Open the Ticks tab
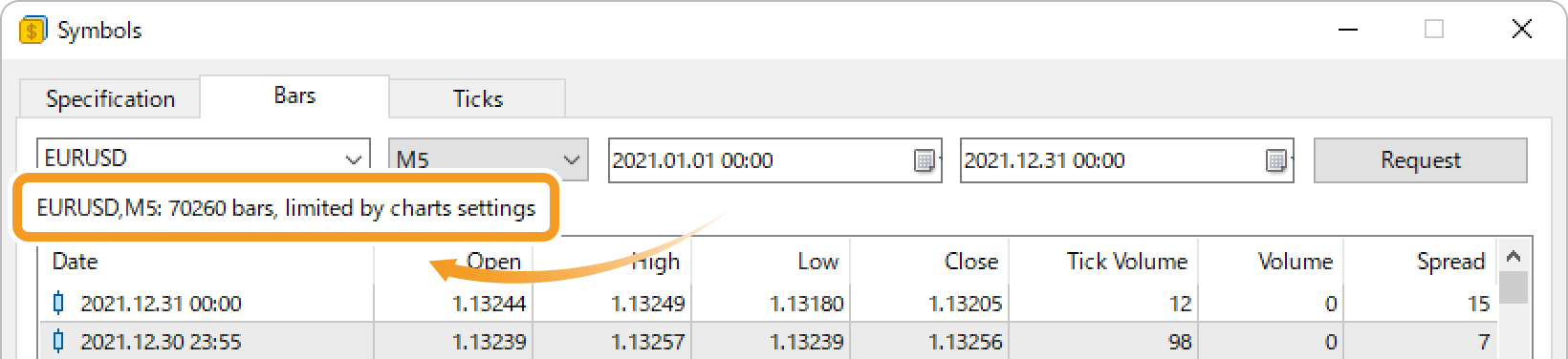This screenshot has height=359, width=1568. 477,99
